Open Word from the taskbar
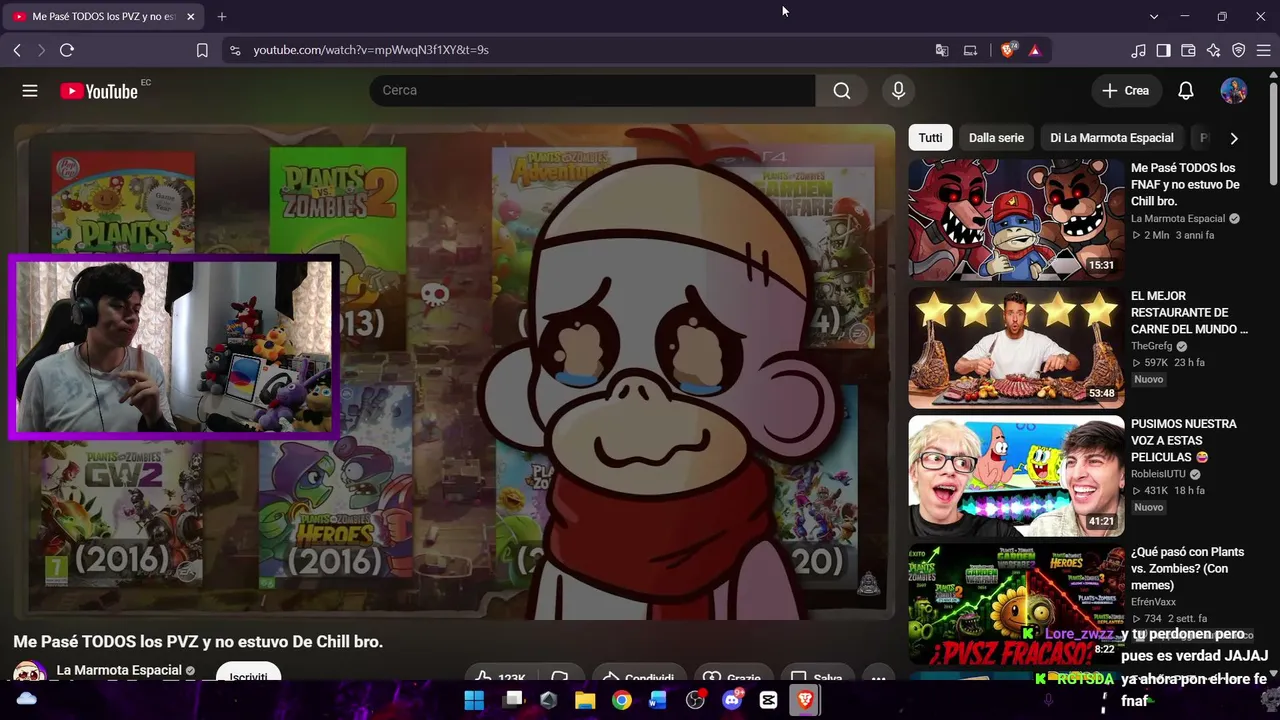This screenshot has height=720, width=1280. (x=658, y=700)
